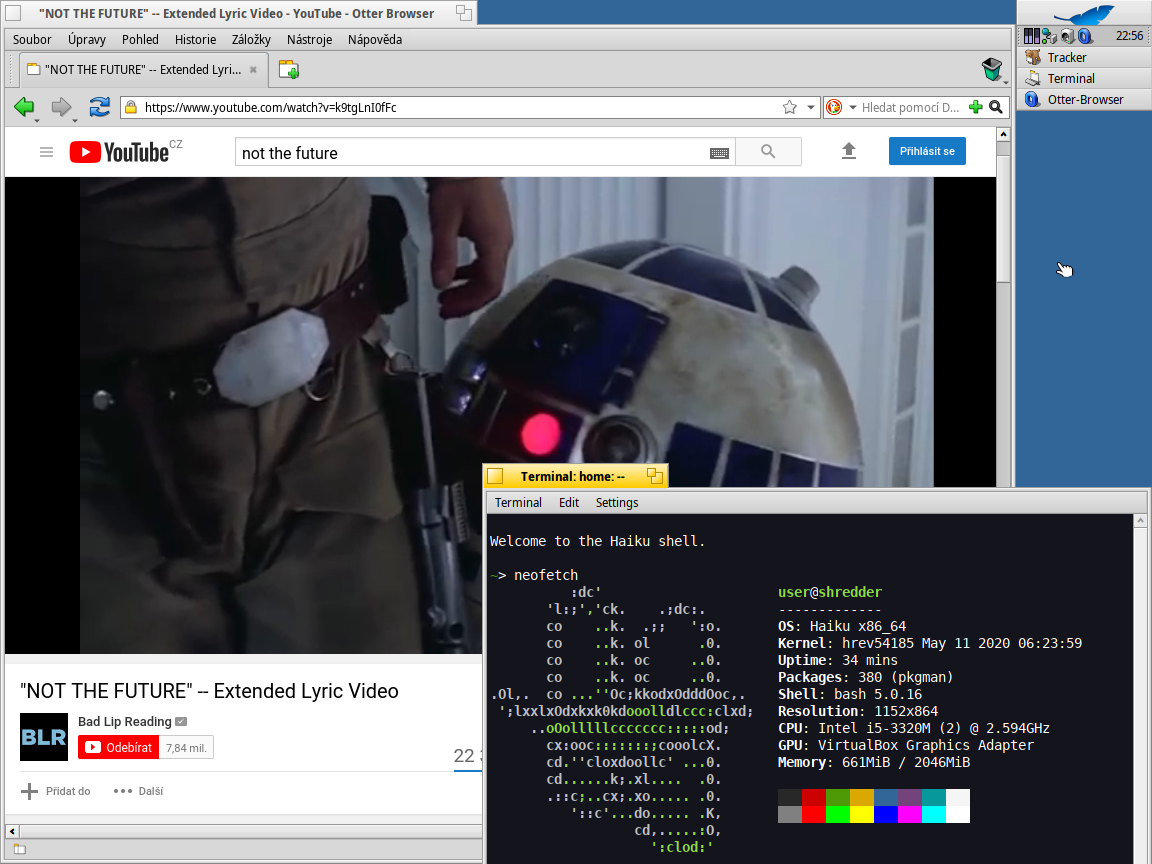Click the Otter Browser window zoom icon
Image resolution: width=1152 pixels, height=864 pixels.
(x=464, y=12)
